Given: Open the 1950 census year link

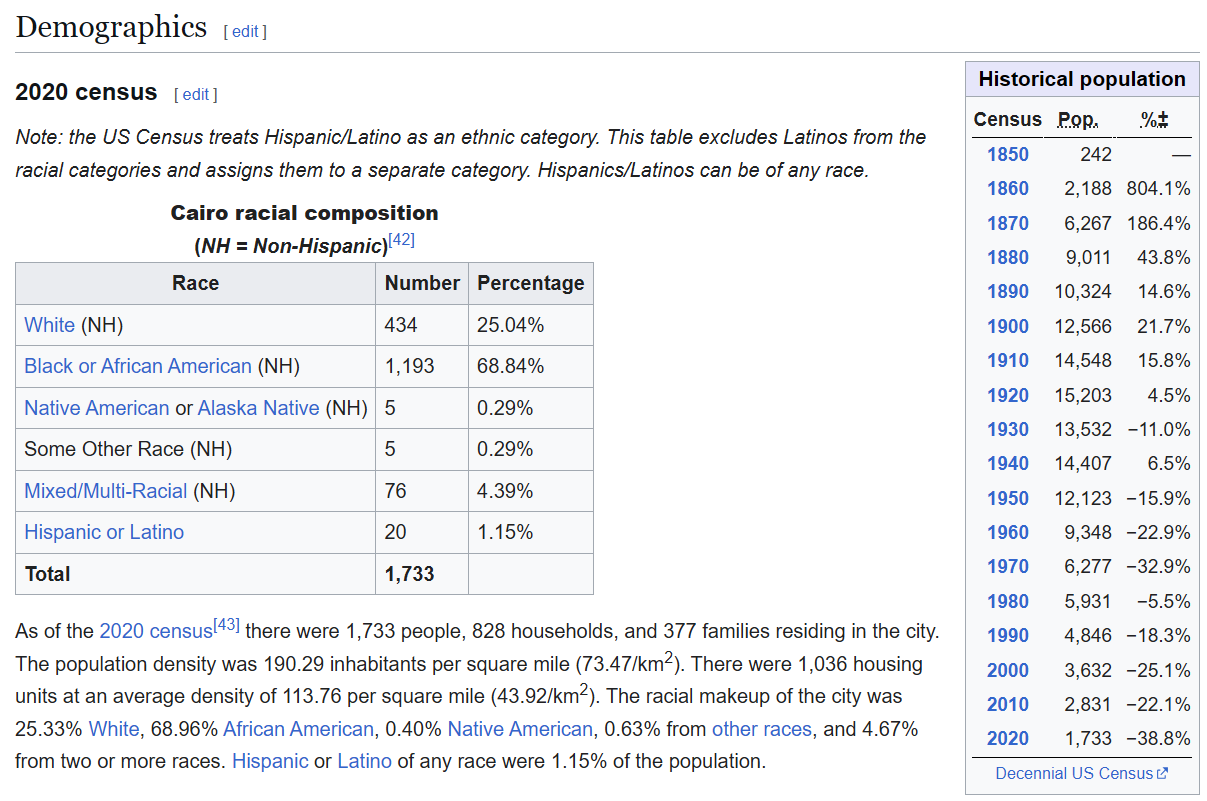Looking at the screenshot, I should 1008,498.
